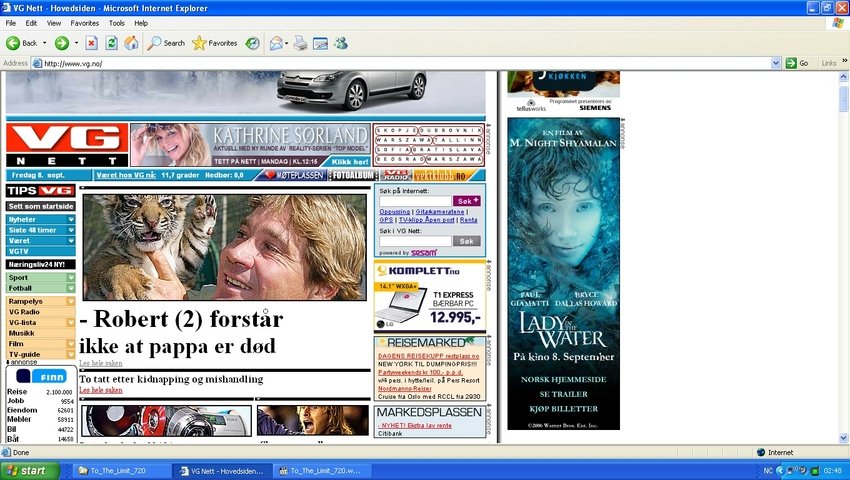Open Back button history dropdown arrow
850x480 pixels.
(x=44, y=43)
